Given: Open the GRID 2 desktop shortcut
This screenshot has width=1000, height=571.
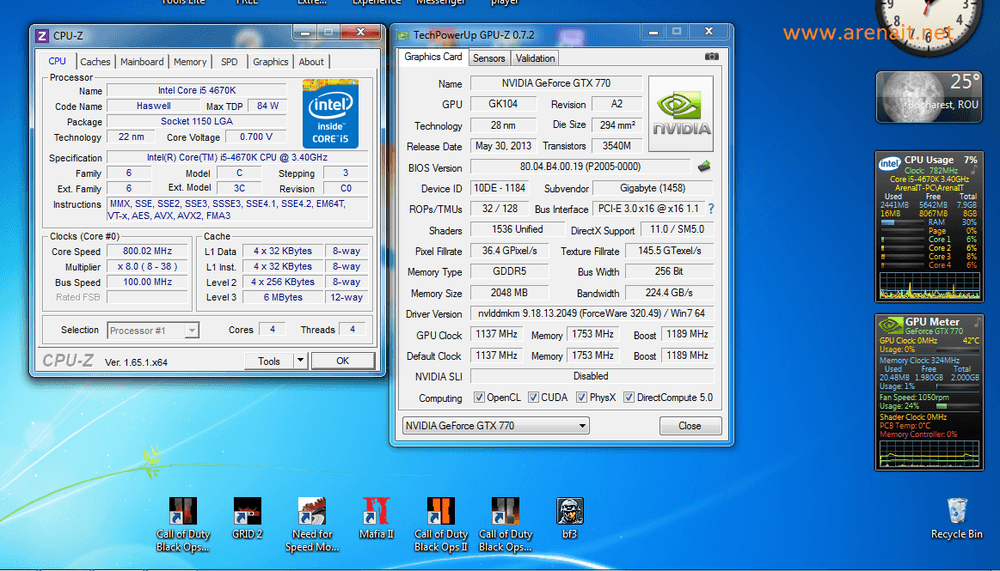Looking at the screenshot, I should (x=247, y=513).
